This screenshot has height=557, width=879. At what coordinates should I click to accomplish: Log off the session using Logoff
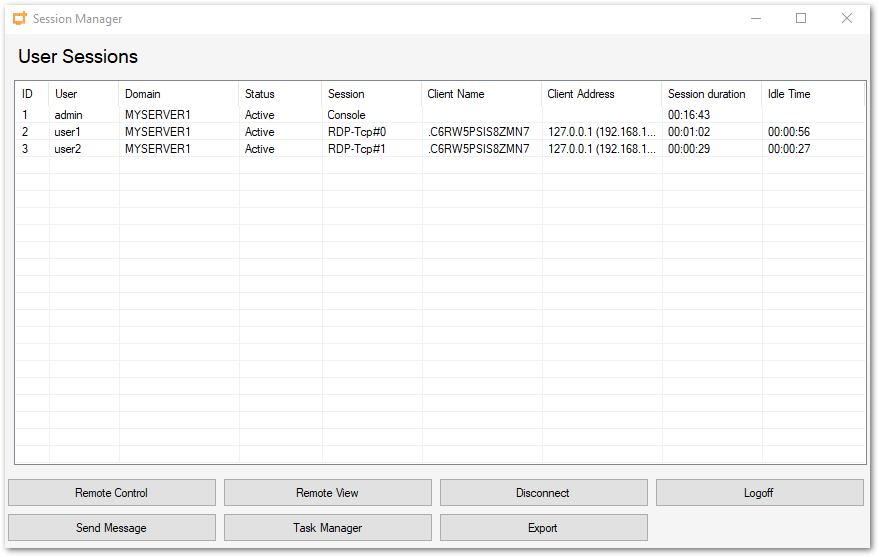[x=759, y=493]
